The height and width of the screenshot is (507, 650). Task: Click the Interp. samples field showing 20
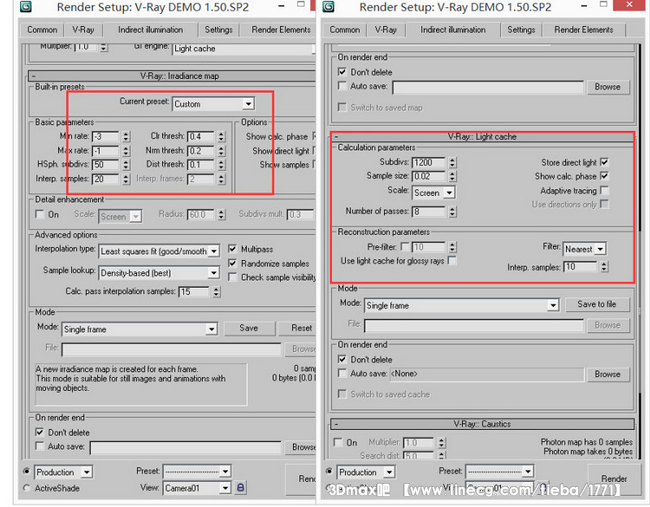pyautogui.click(x=105, y=179)
